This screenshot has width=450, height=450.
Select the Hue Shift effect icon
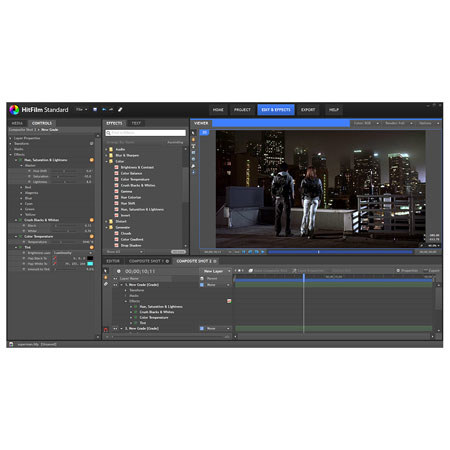click(x=117, y=203)
